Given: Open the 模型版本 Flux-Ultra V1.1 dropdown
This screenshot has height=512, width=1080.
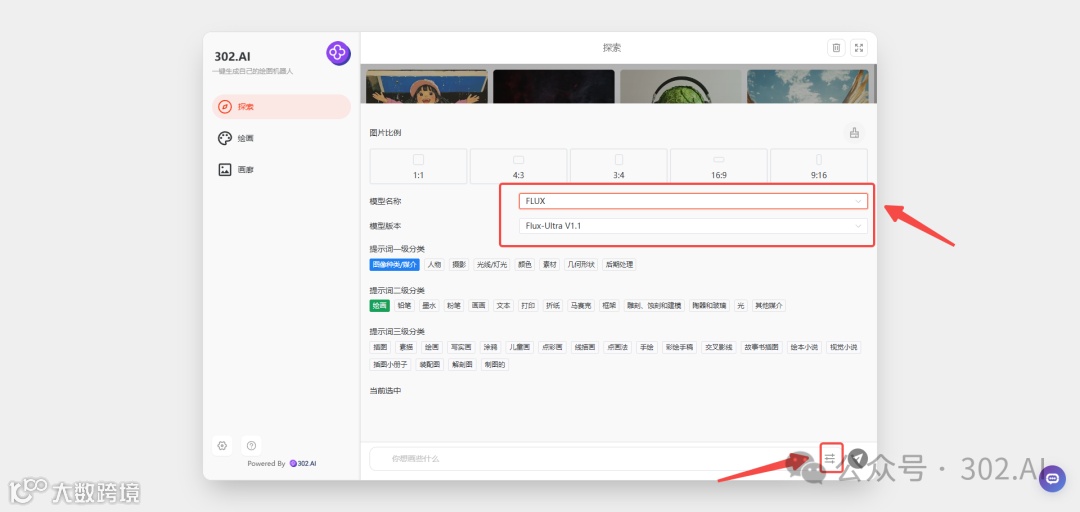Looking at the screenshot, I should pyautogui.click(x=693, y=226).
